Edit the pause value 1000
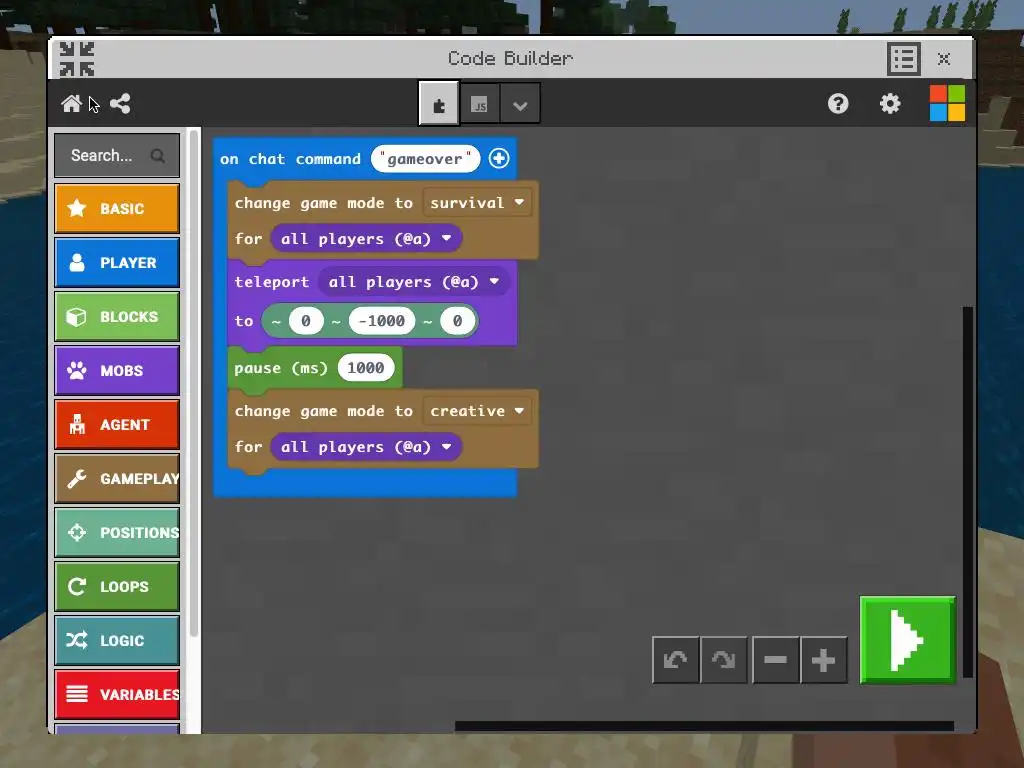This screenshot has width=1024, height=768. tap(366, 368)
